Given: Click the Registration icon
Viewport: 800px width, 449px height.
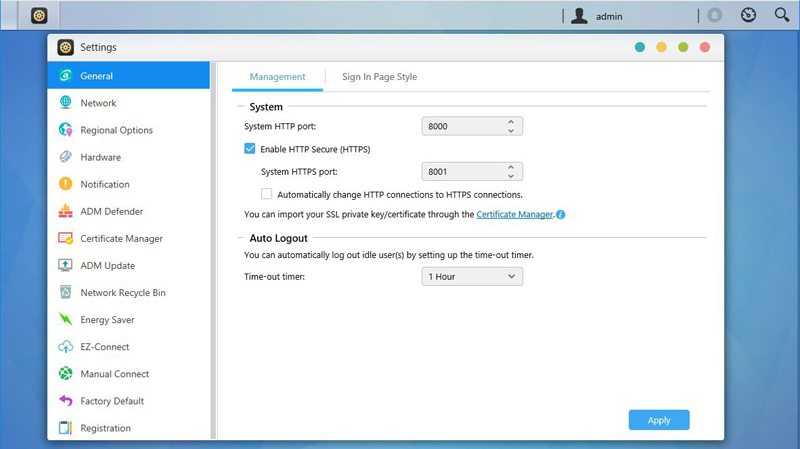Looking at the screenshot, I should pyautogui.click(x=65, y=428).
